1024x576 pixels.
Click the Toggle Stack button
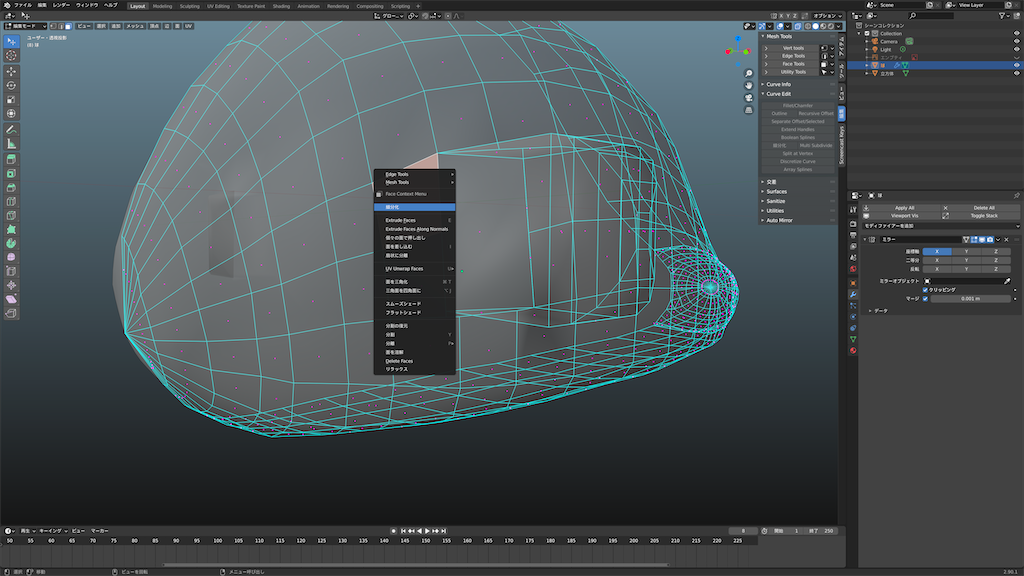980,216
